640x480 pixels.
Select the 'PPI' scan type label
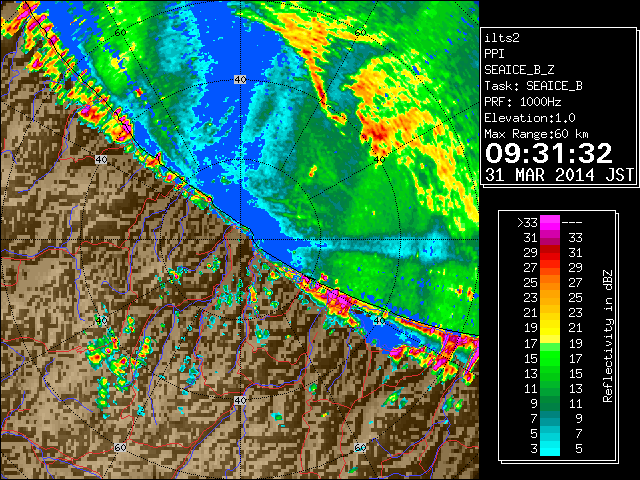tap(494, 54)
